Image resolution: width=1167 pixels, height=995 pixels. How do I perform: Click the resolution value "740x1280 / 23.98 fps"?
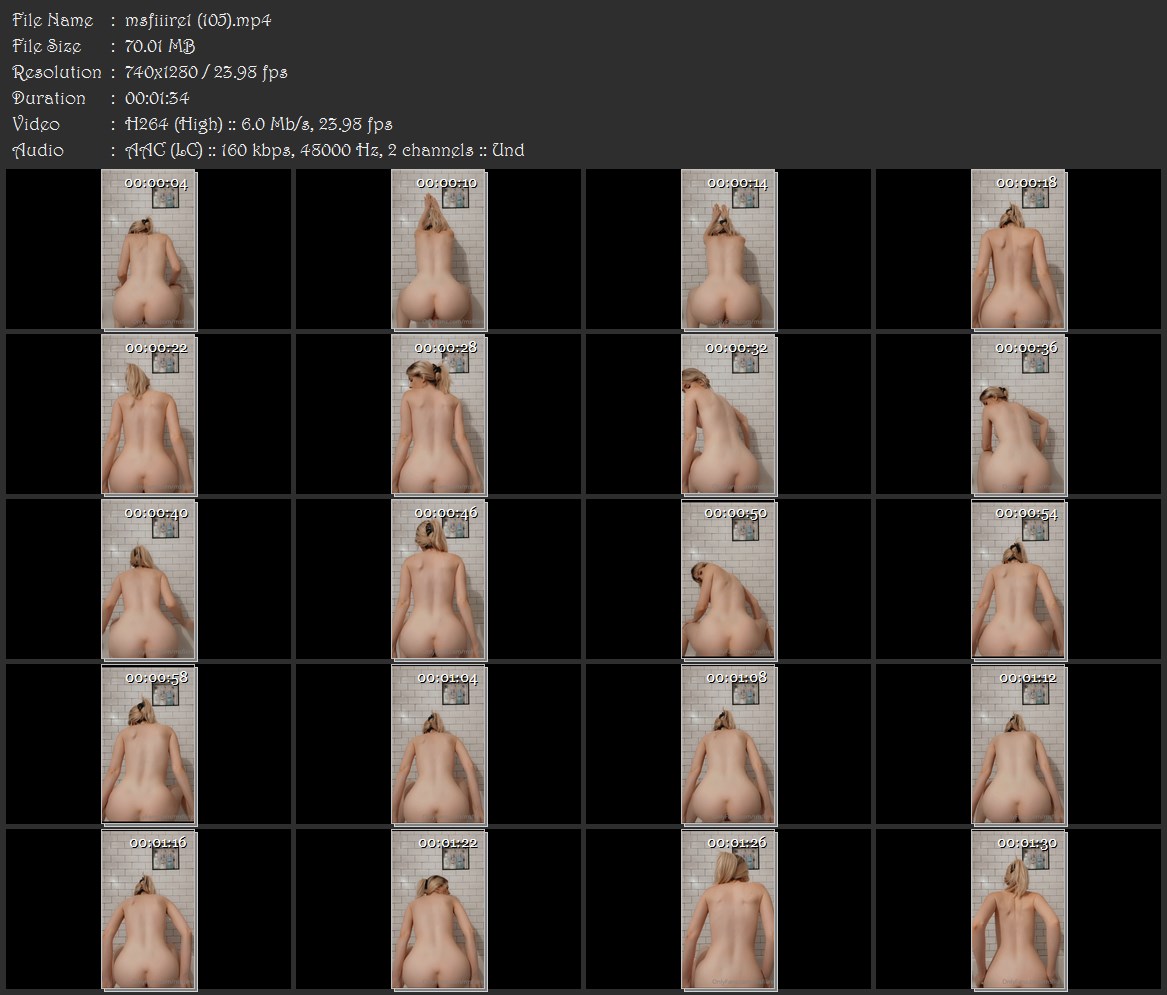tap(206, 72)
